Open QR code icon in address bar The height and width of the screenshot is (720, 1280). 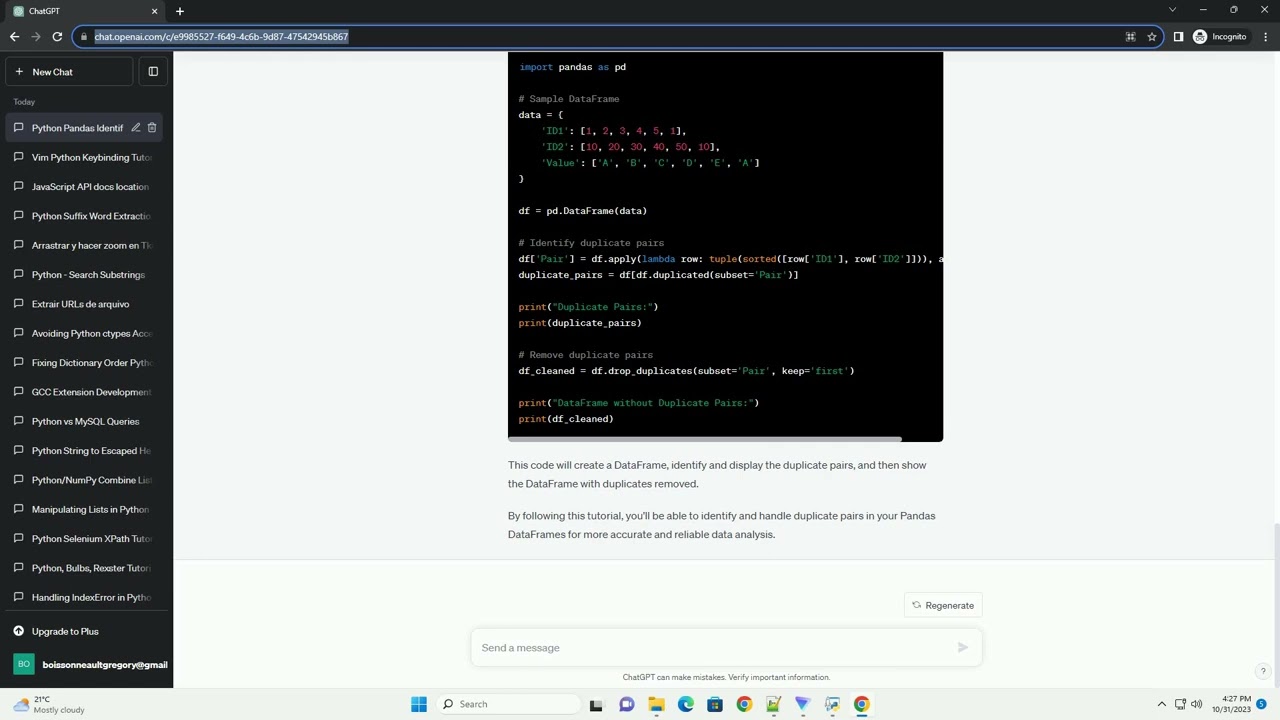pos(1130,37)
